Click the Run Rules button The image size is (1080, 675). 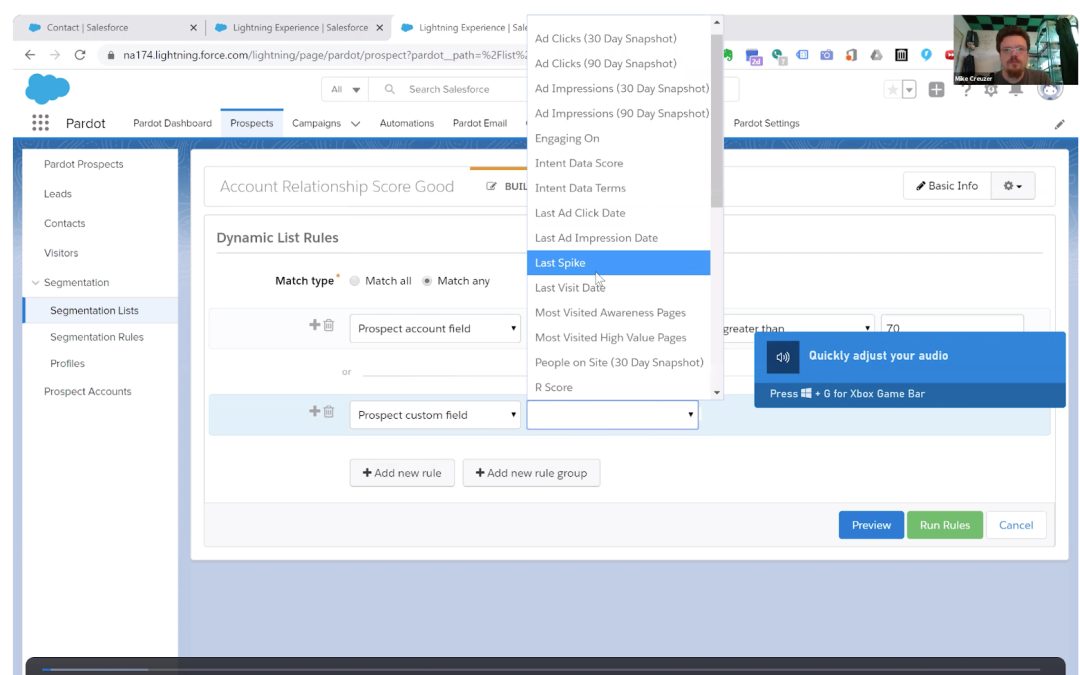944,525
